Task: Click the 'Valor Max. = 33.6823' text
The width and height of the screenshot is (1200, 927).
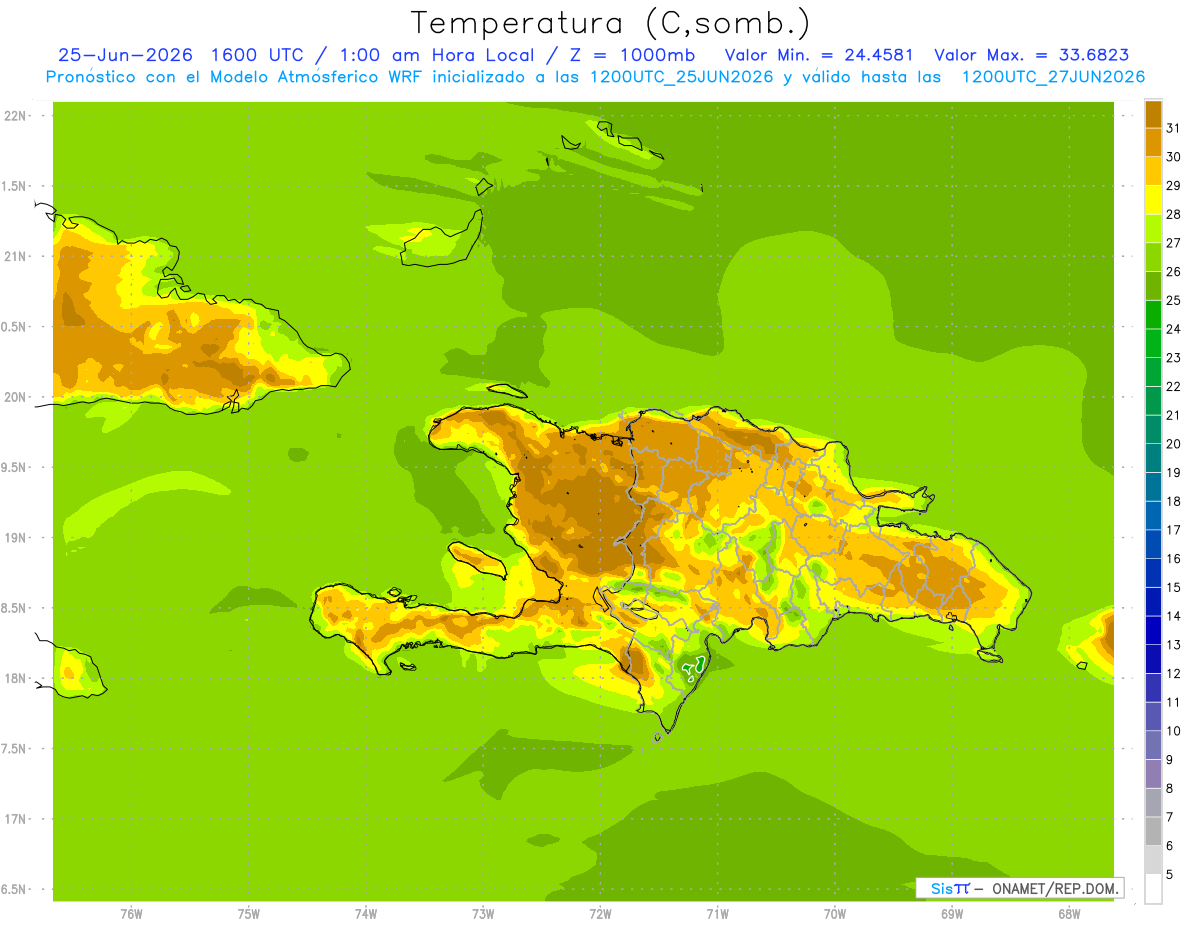Action: [1032, 55]
